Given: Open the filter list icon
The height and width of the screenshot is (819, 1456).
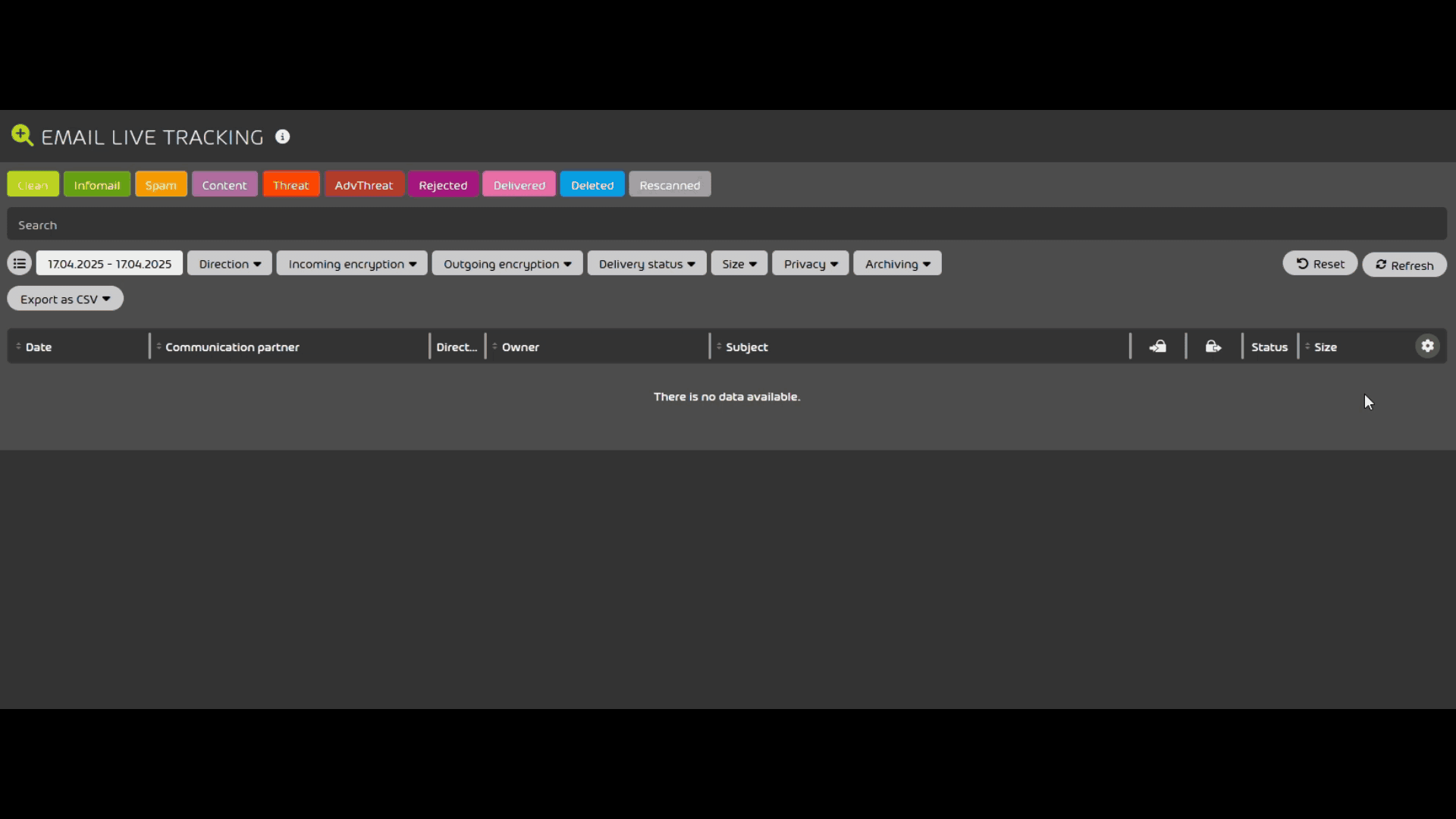Looking at the screenshot, I should coord(18,262).
